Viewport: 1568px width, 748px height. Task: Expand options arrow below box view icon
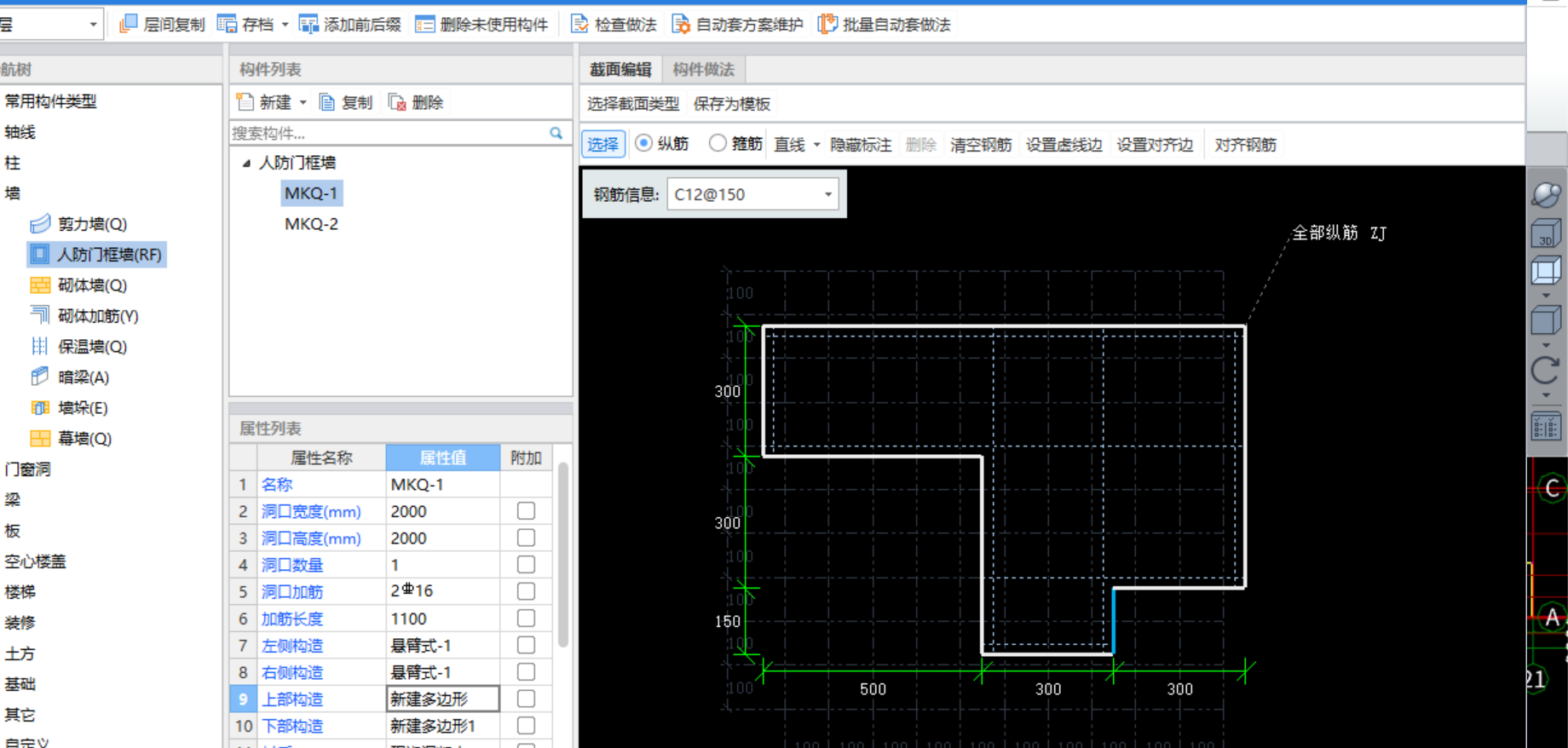tap(1546, 345)
